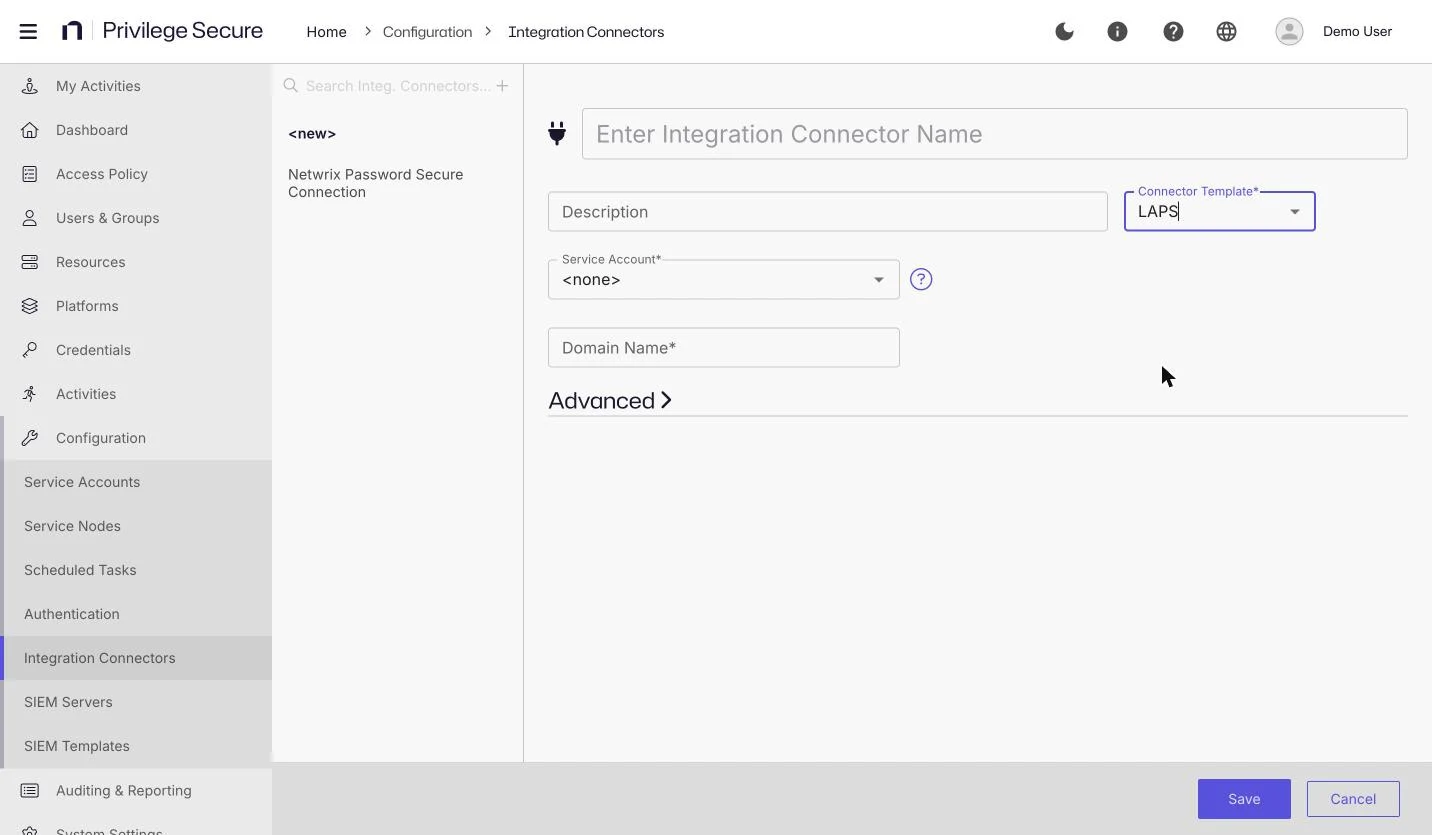The image size is (1432, 835).
Task: Open Authentication settings
Action: pos(136,614)
